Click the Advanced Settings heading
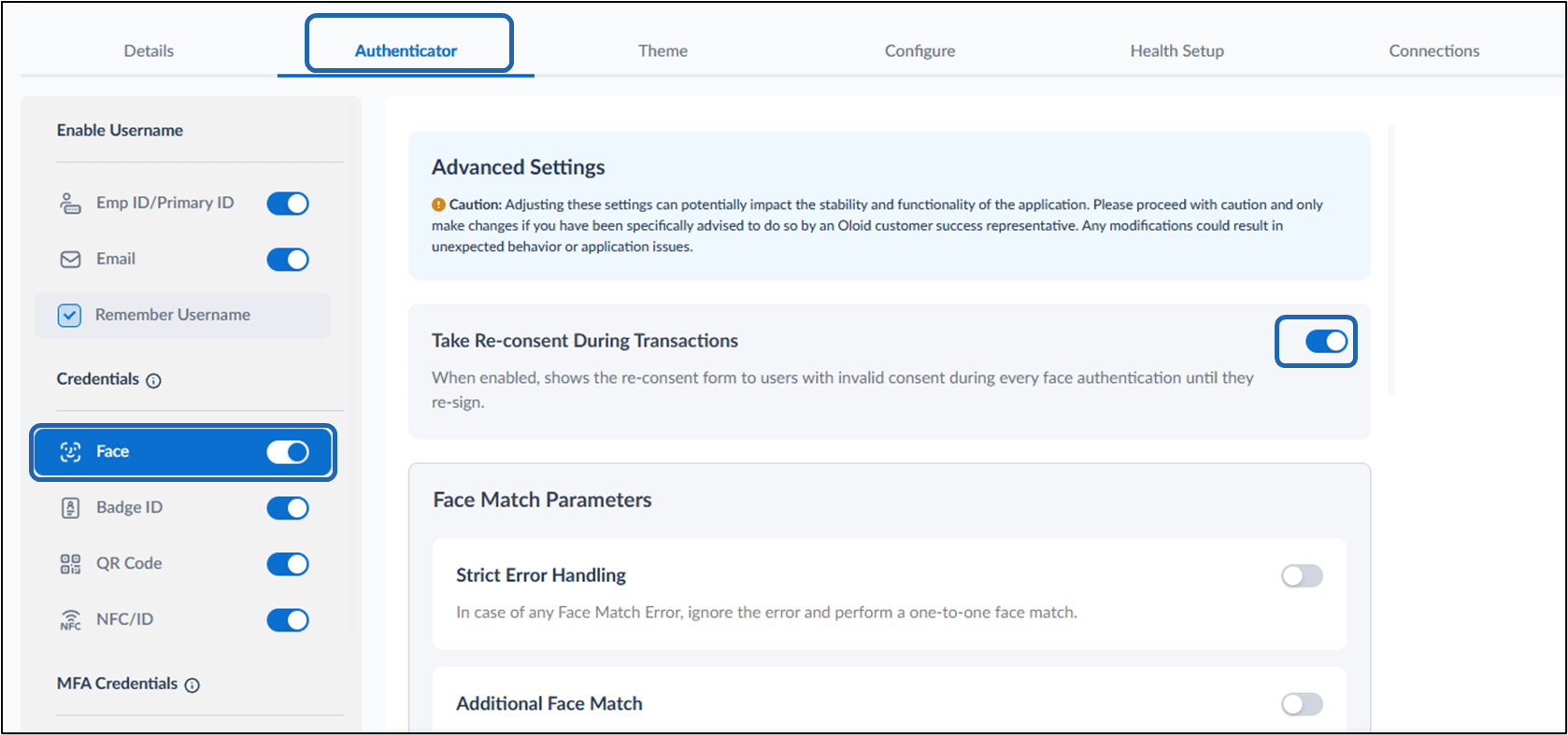Viewport: 1568px width, 735px height. coord(518,167)
